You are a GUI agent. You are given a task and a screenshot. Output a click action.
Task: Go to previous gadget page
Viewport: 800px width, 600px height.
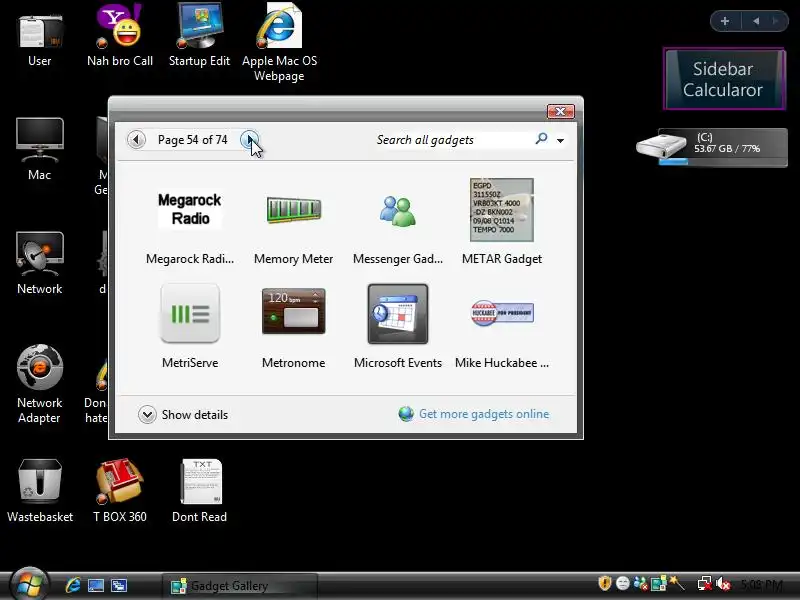(x=136, y=139)
